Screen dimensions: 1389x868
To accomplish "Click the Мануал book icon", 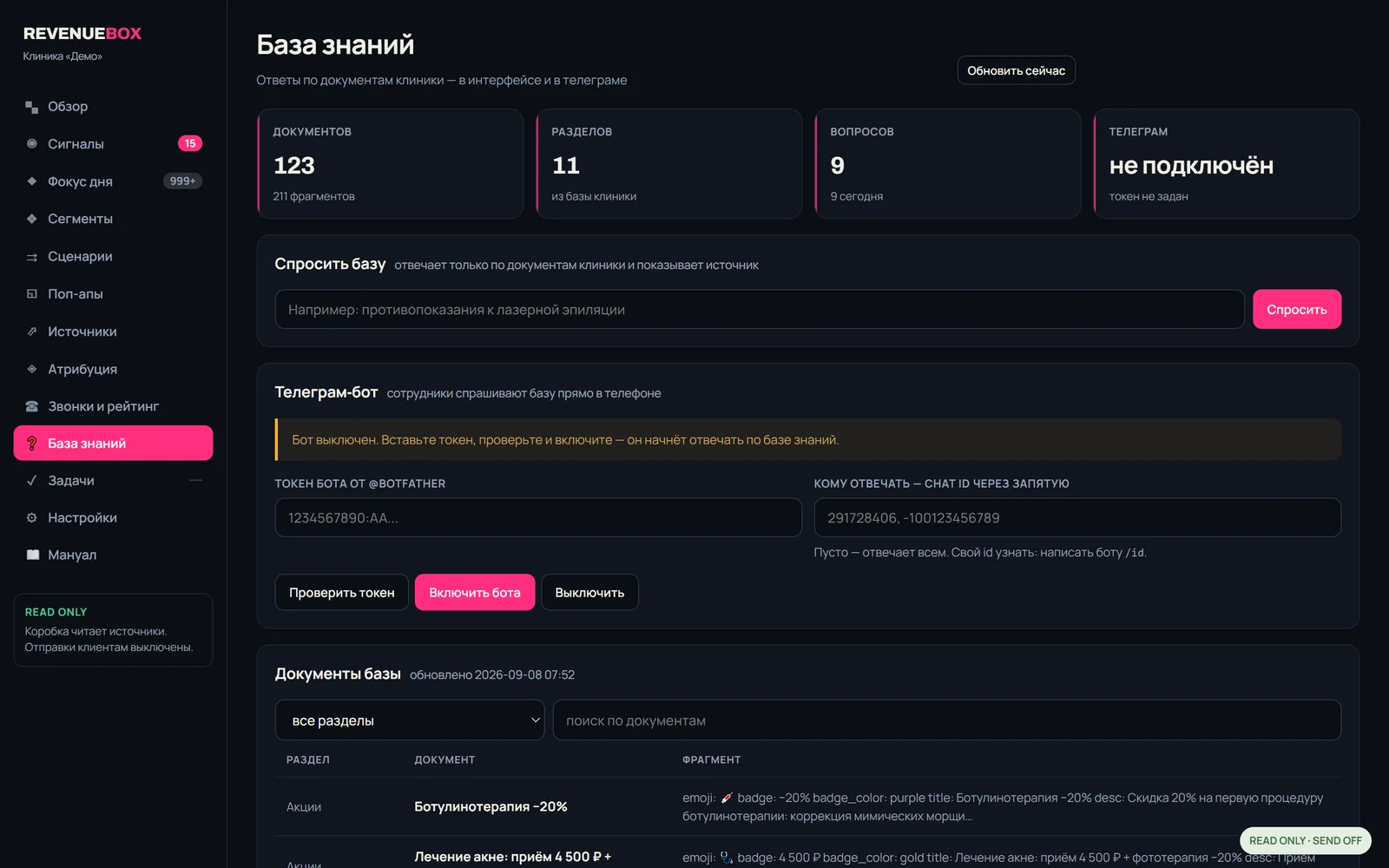I will point(32,555).
